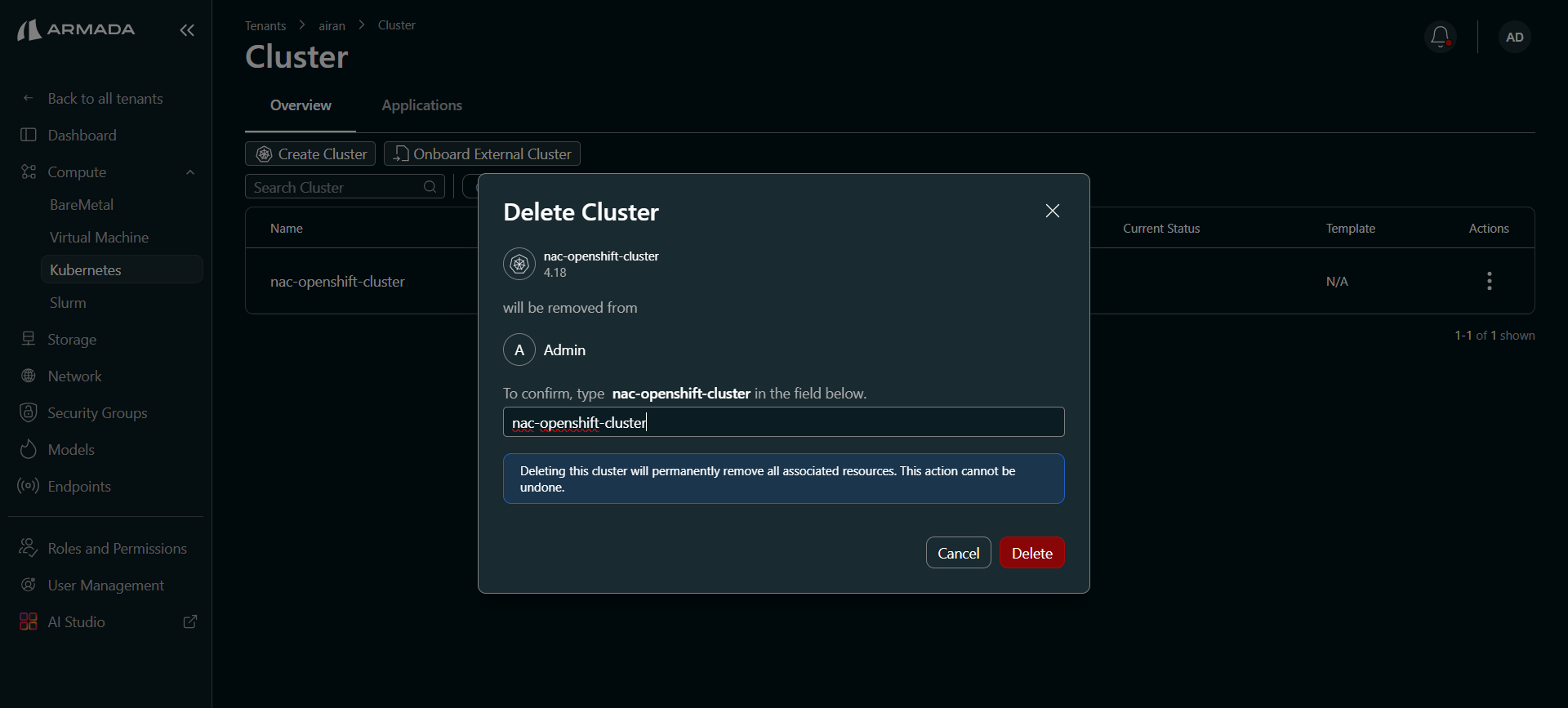The image size is (1568, 708).
Task: Open Models in sidebar
Action: point(71,450)
